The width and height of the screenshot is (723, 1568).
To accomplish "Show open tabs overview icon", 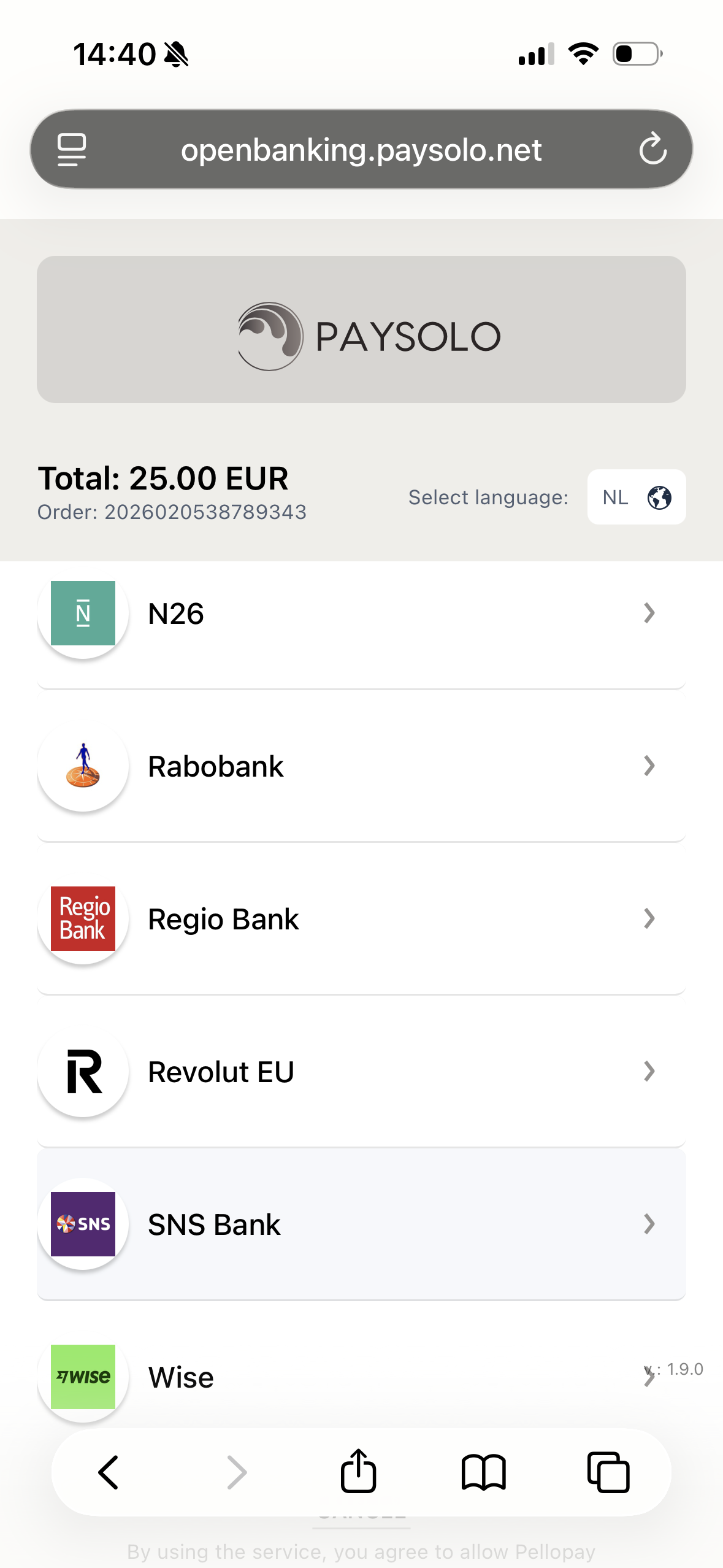I will (x=608, y=1472).
